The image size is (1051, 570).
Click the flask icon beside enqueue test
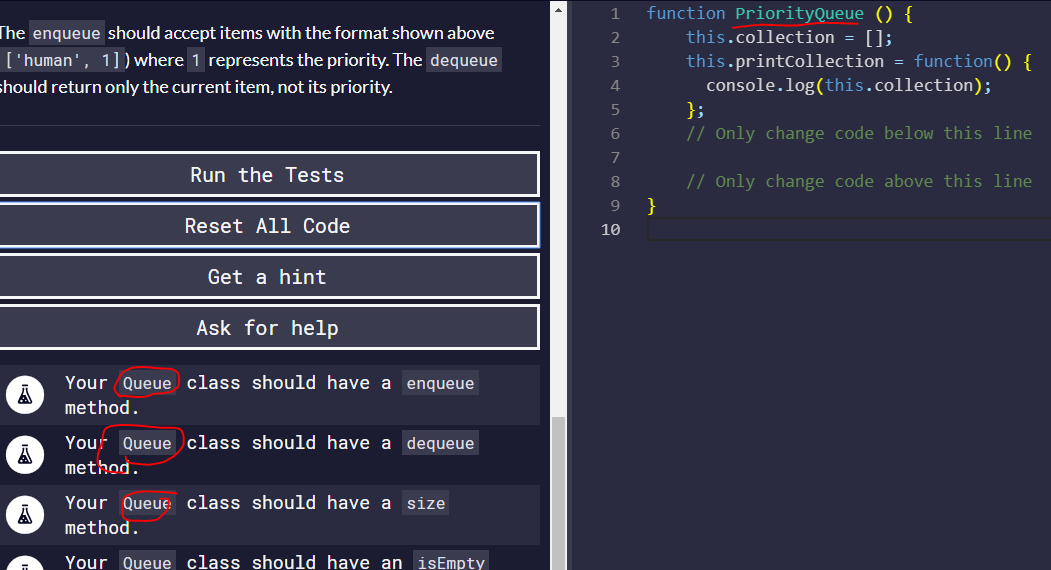tap(25, 394)
